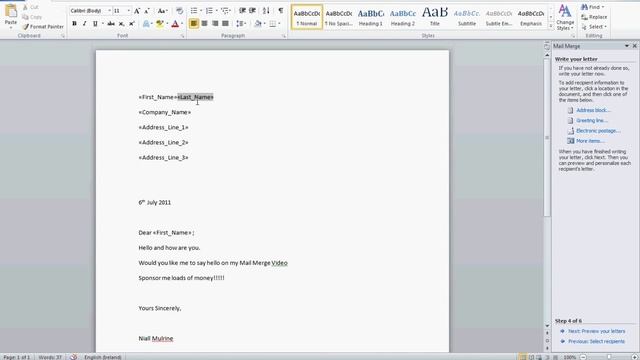The width and height of the screenshot is (640, 360).
Task: Click the Borders icon
Action: 273,24
